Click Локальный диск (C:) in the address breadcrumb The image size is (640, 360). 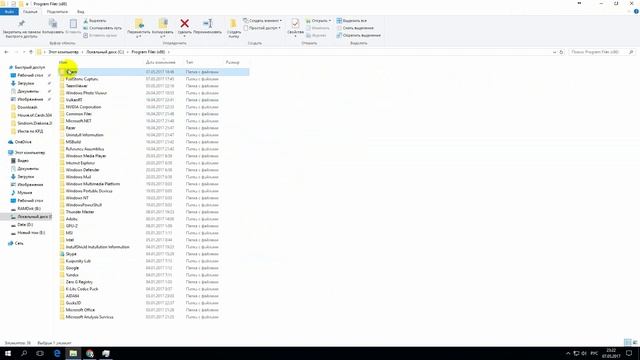(x=105, y=52)
